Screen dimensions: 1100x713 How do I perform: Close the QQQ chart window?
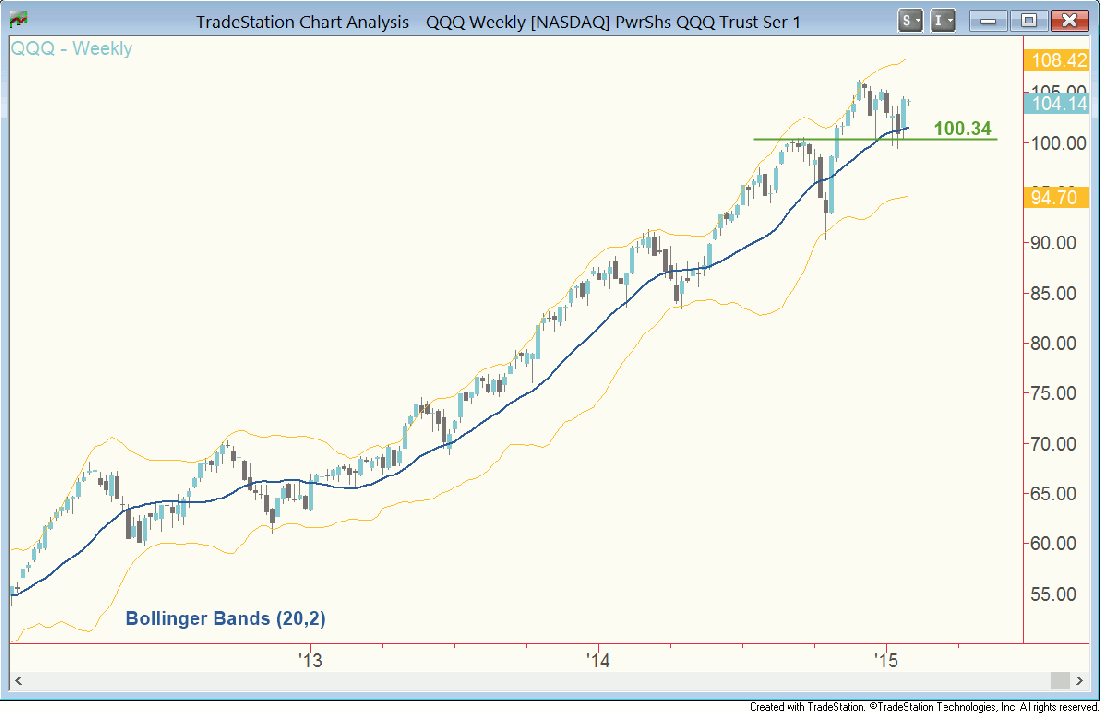(x=1070, y=20)
